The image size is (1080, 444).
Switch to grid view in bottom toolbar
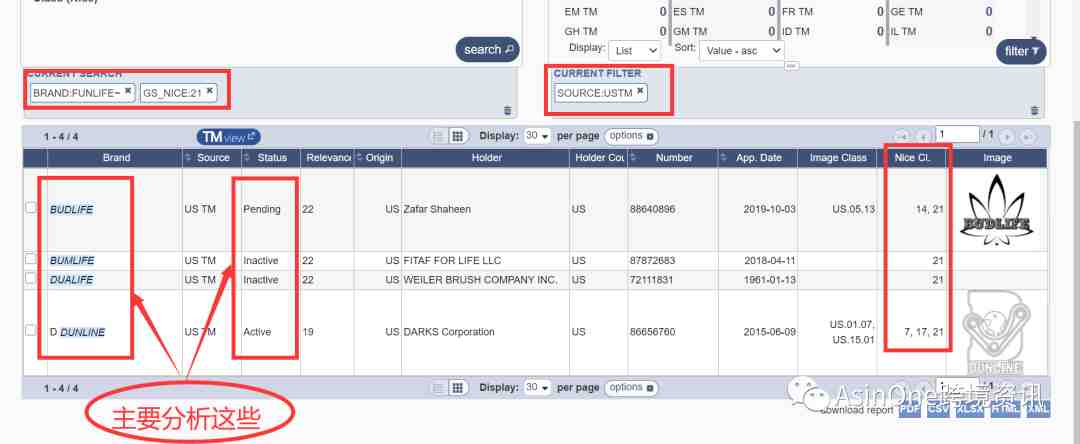click(x=457, y=388)
